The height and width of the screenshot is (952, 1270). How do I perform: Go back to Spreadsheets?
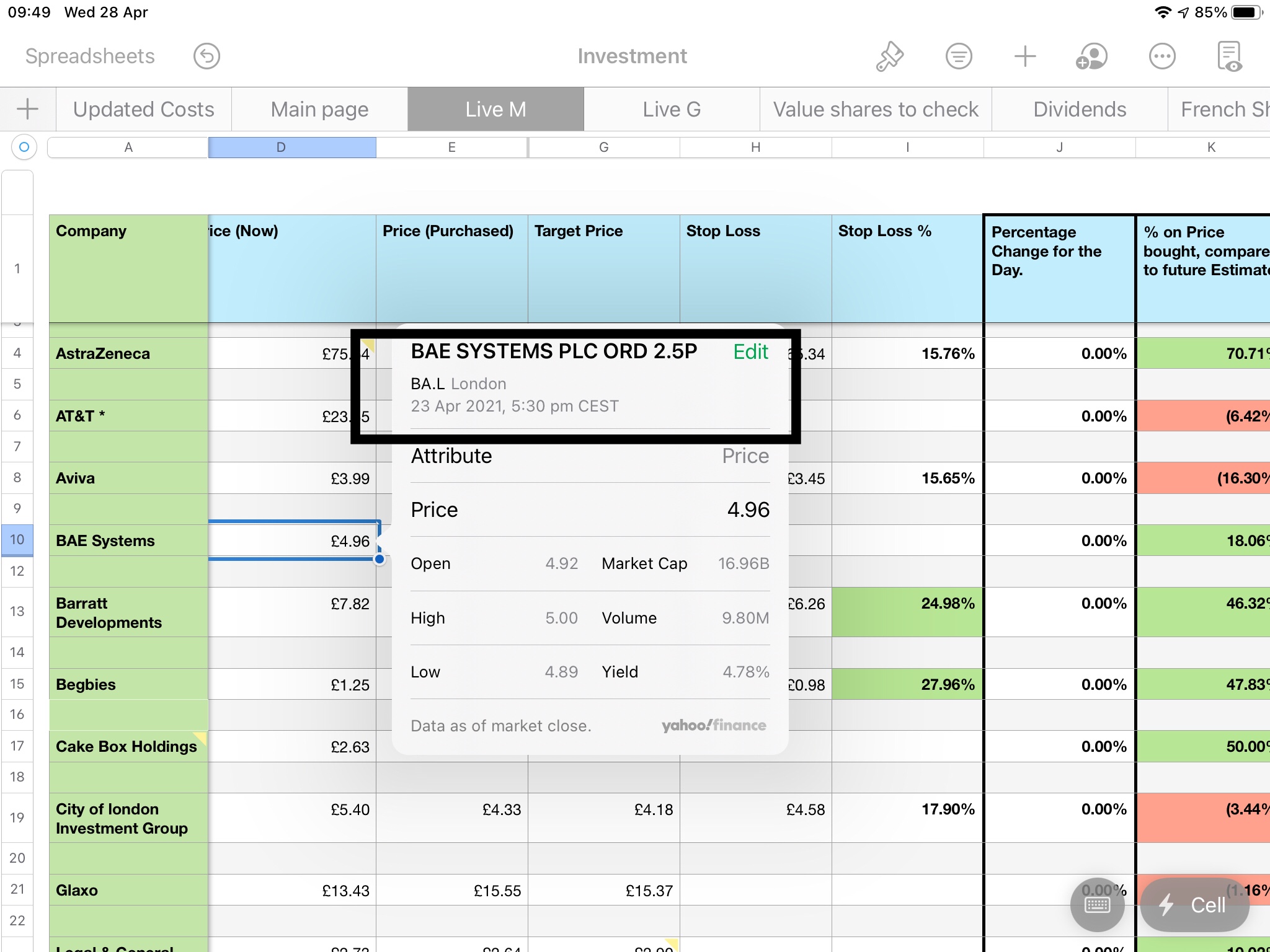(90, 56)
